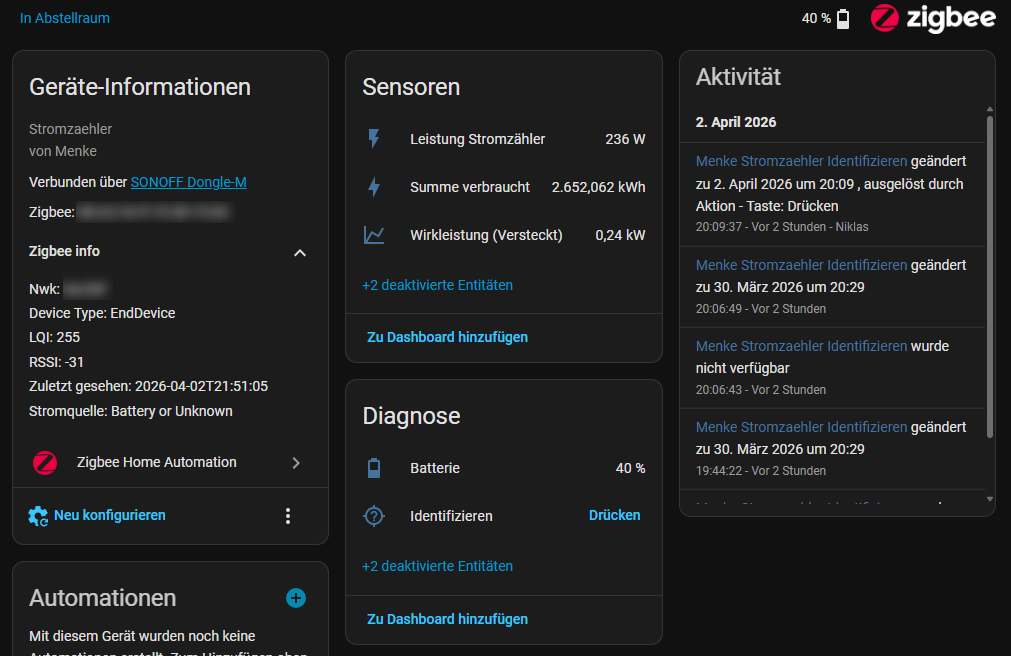Click the gear icon next to Neu konfigurieren
The image size is (1011, 656).
pyautogui.click(x=36, y=515)
